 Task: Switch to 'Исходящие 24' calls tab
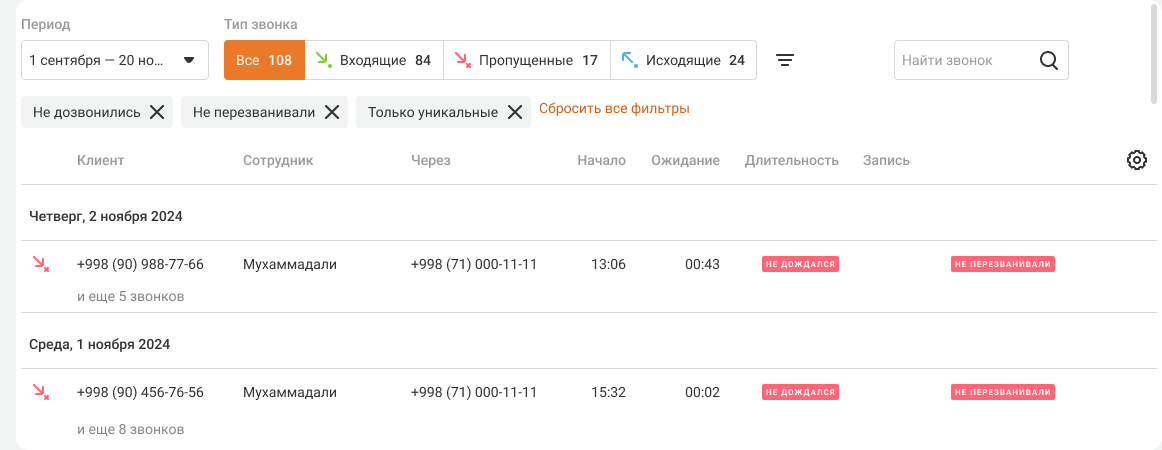click(x=683, y=60)
